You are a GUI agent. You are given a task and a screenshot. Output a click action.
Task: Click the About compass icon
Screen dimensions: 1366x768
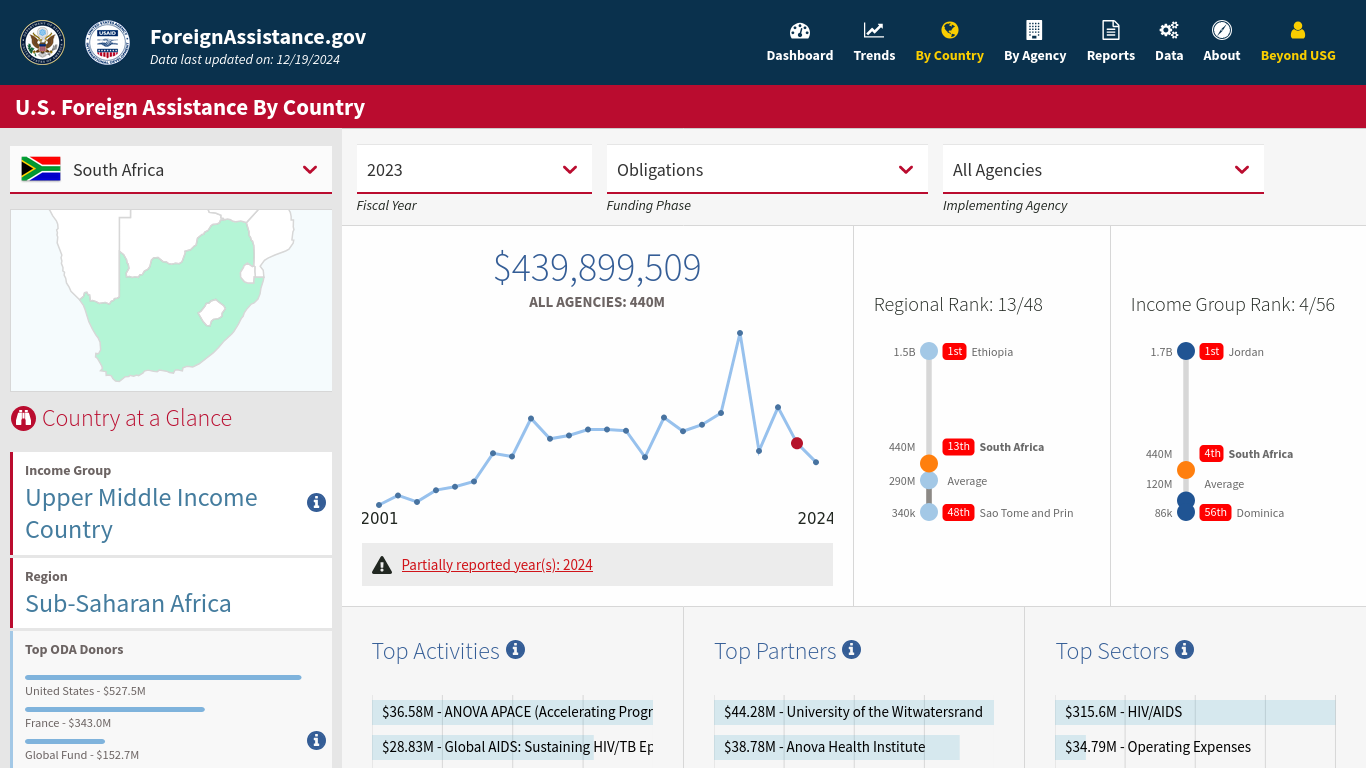point(1222,30)
